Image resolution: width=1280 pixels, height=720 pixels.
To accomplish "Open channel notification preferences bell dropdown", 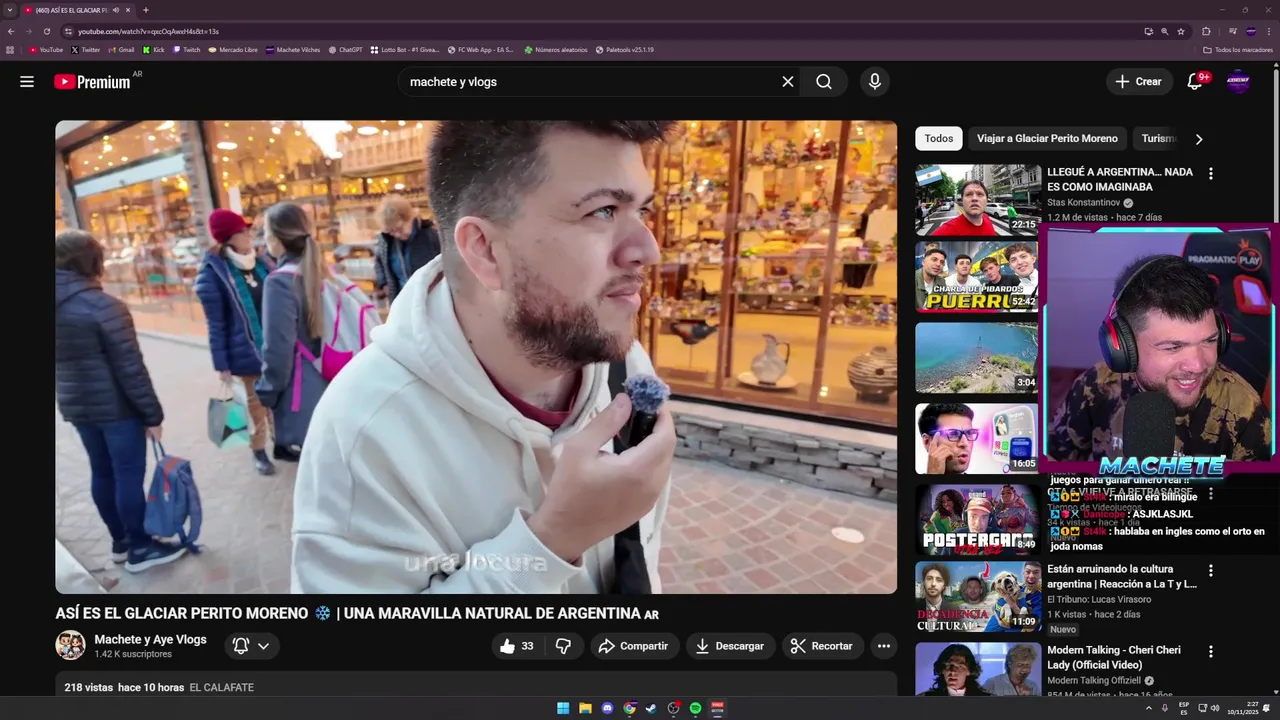I will 251,646.
